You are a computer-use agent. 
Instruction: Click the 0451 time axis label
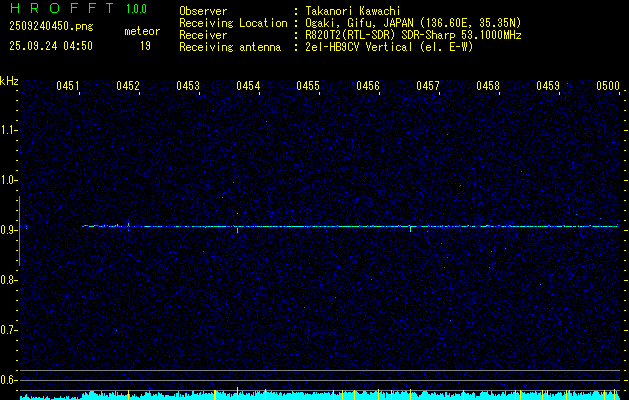coord(68,85)
